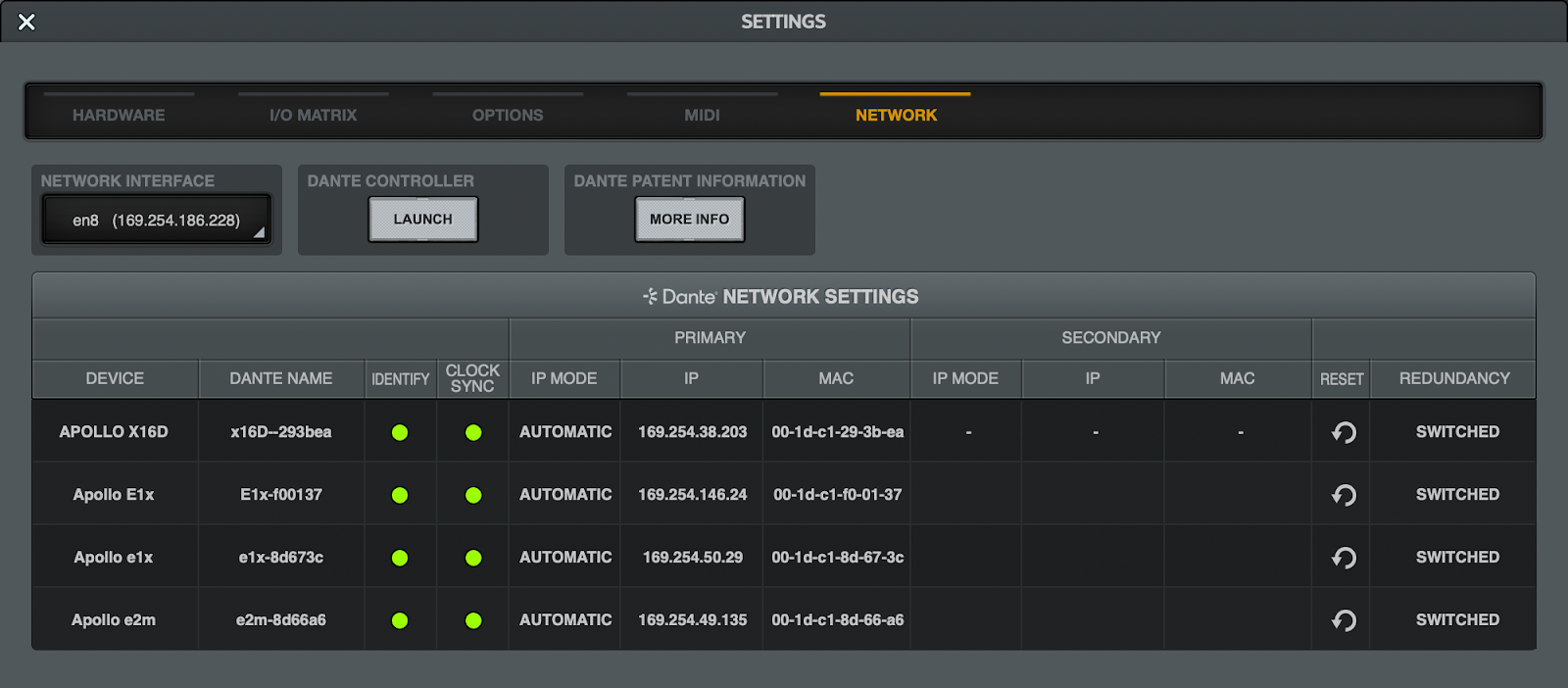1568x688 pixels.
Task: Select device name APOLLO X16D
Action: (114, 431)
